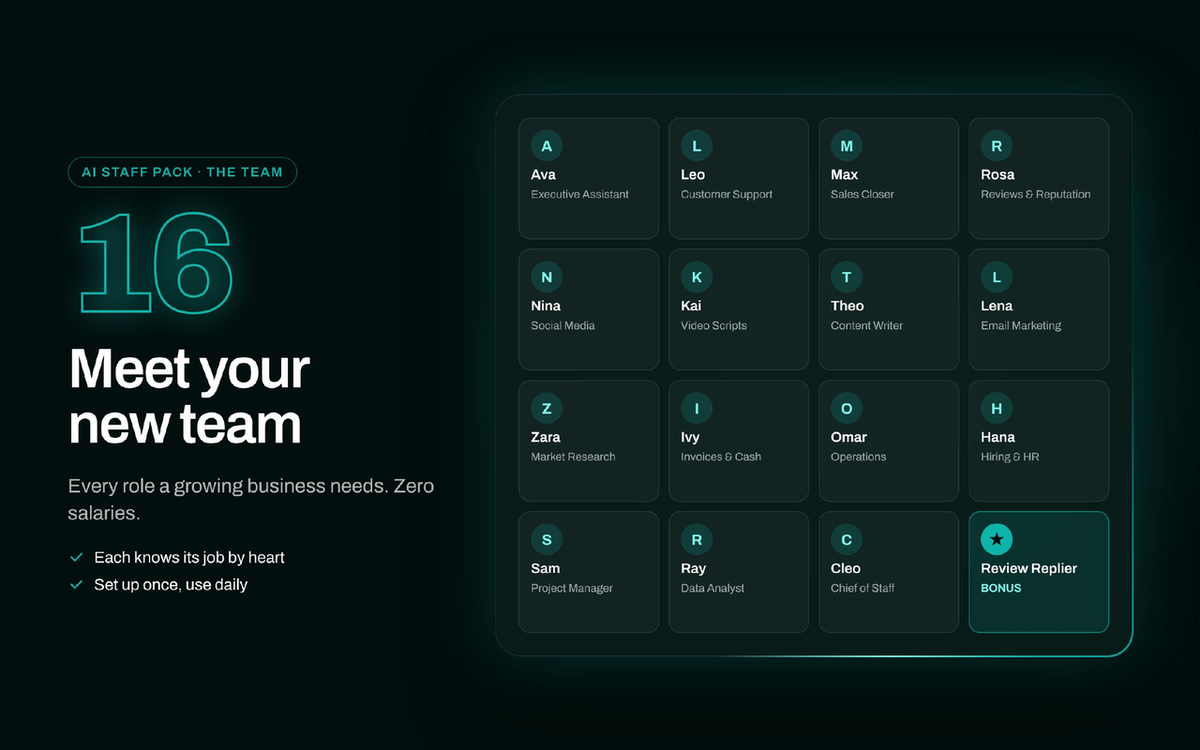Click the "Hiring & HR" role text
The height and width of the screenshot is (750, 1200).
[x=1010, y=457]
